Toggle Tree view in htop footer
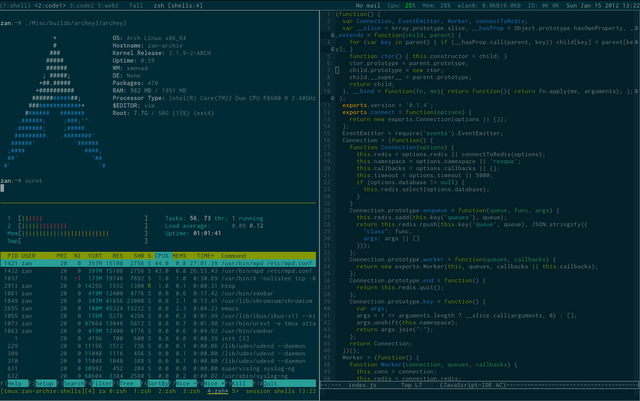 point(127,383)
